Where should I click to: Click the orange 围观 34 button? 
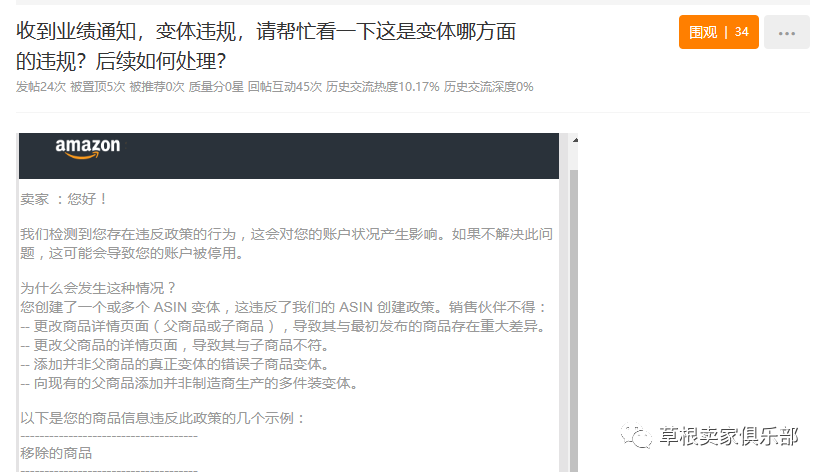click(718, 32)
